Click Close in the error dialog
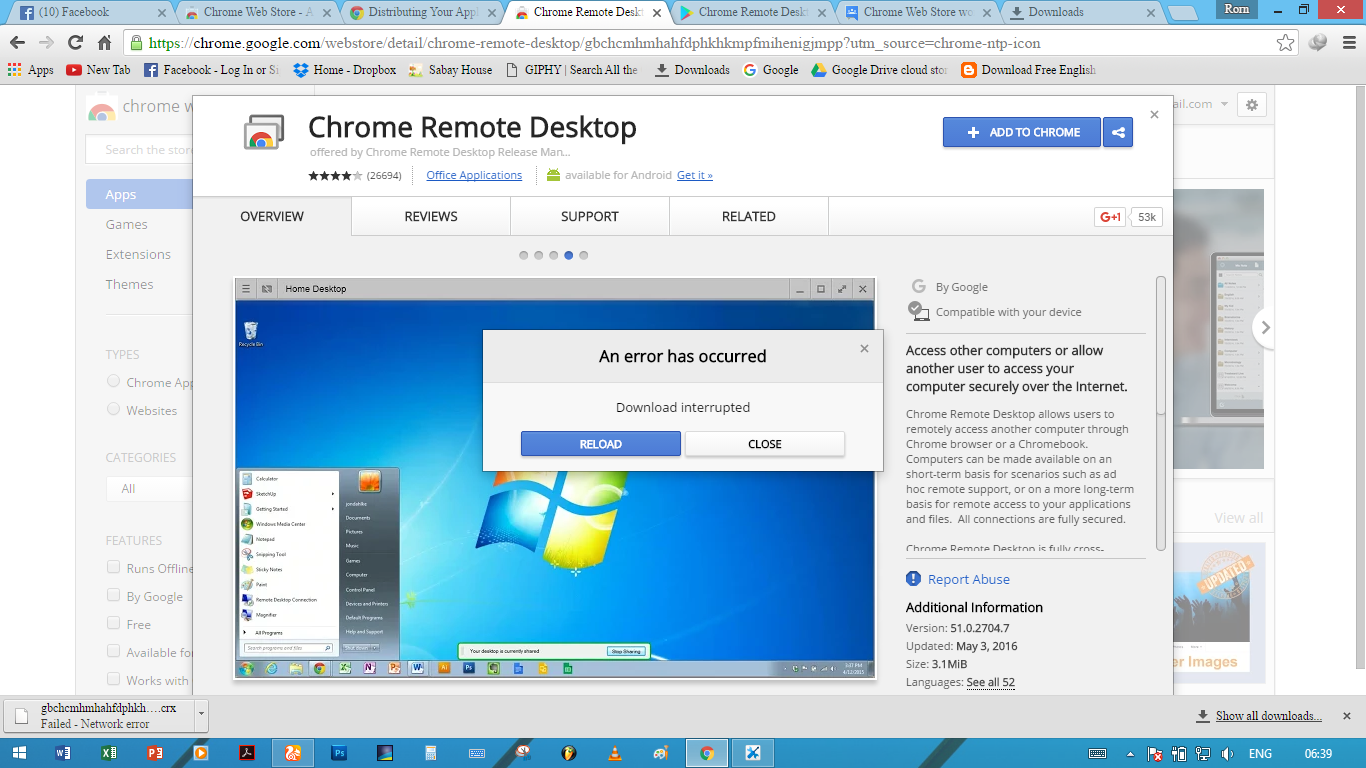 pyautogui.click(x=765, y=444)
